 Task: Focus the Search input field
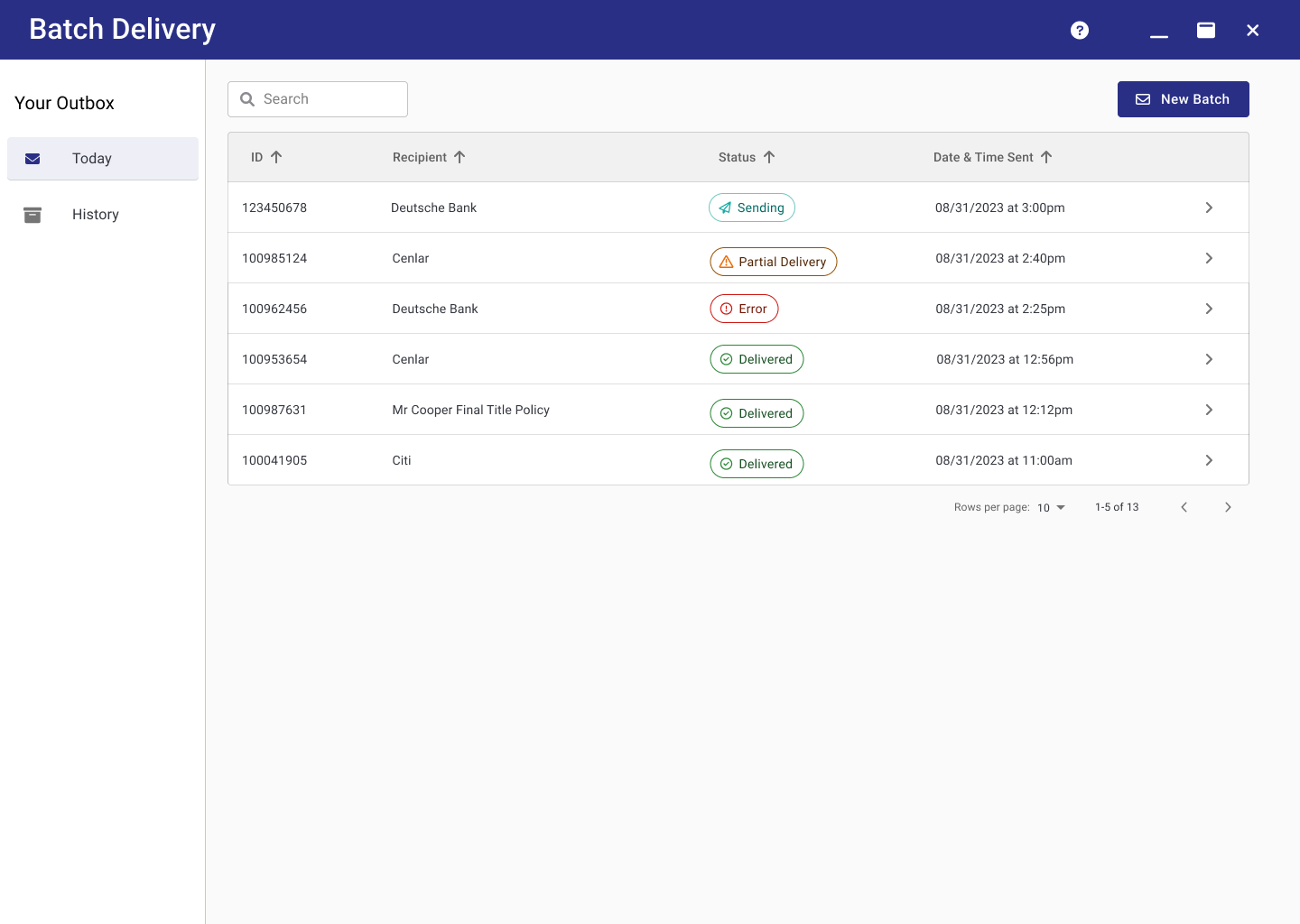[x=318, y=99]
